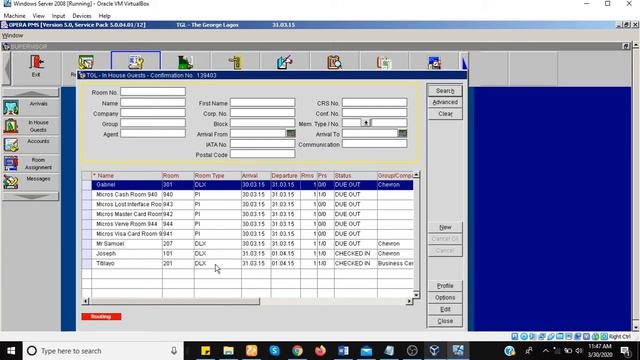
Task: Open the Mem. Type dropdown arrow
Action: point(366,123)
